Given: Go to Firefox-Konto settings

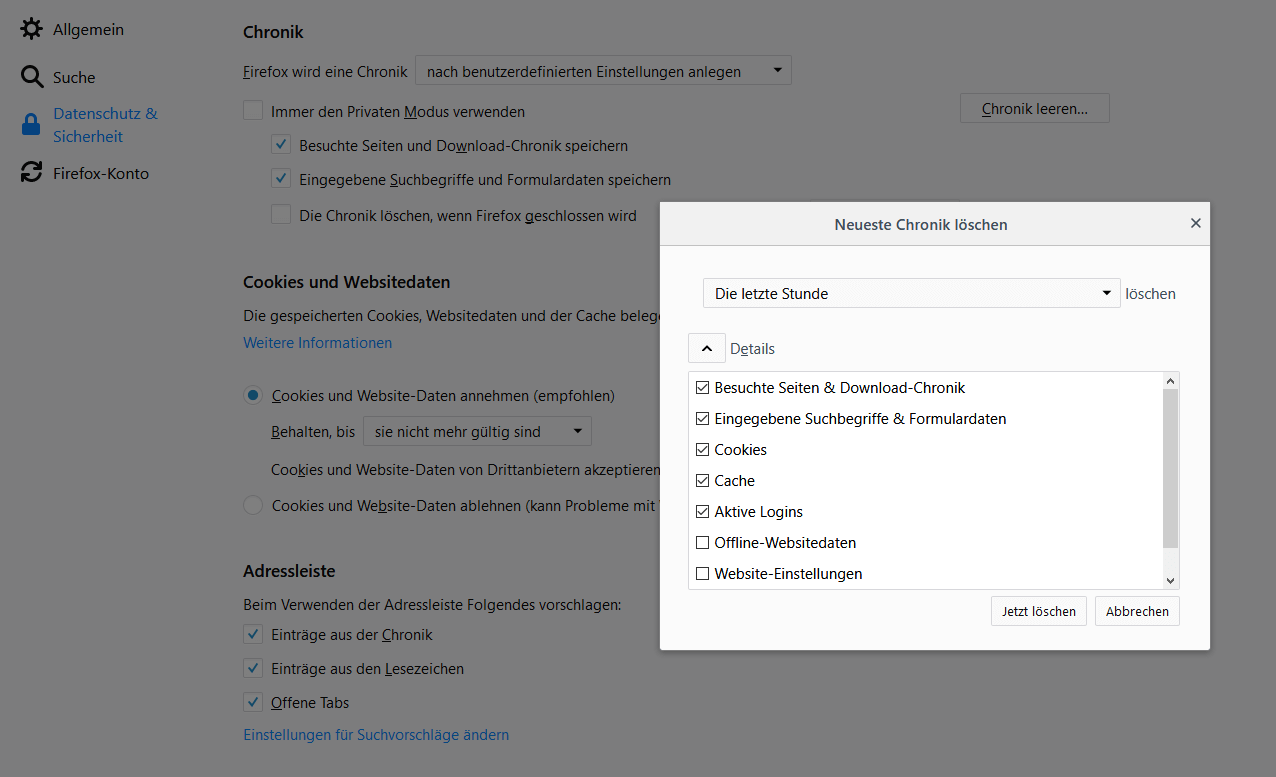Looking at the screenshot, I should coord(101,173).
